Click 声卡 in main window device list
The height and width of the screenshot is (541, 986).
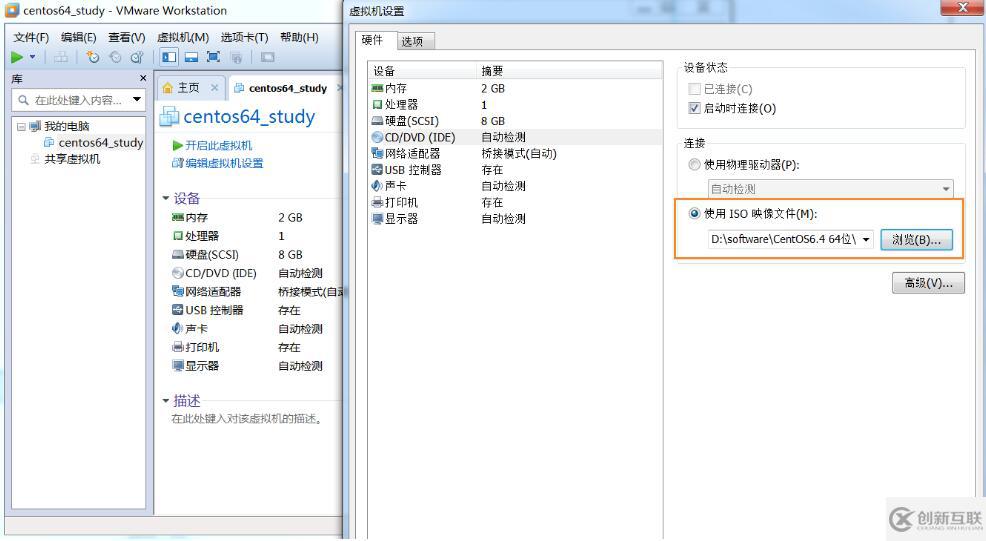(x=196, y=328)
